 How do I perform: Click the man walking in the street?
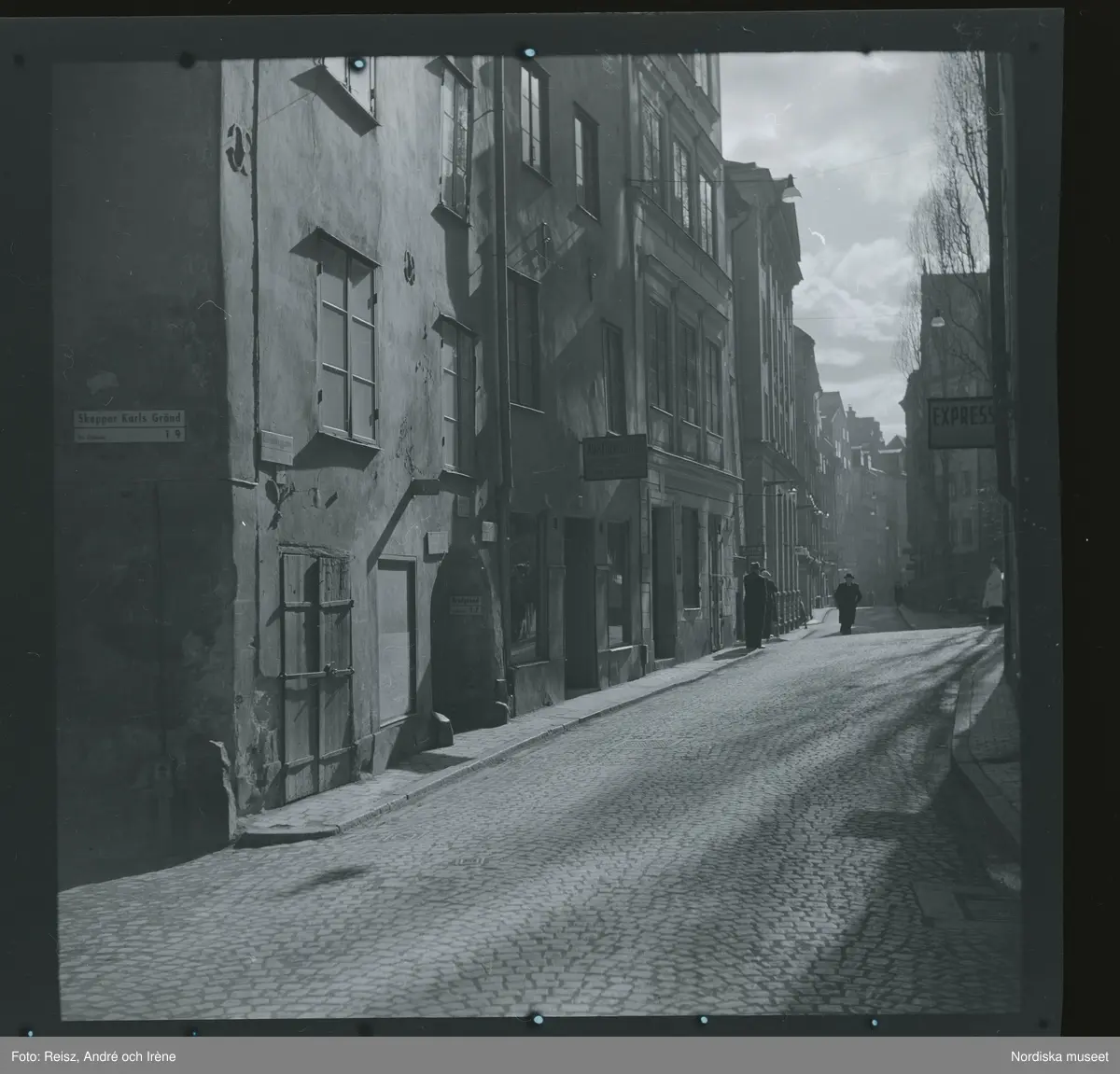pyautogui.click(x=847, y=604)
